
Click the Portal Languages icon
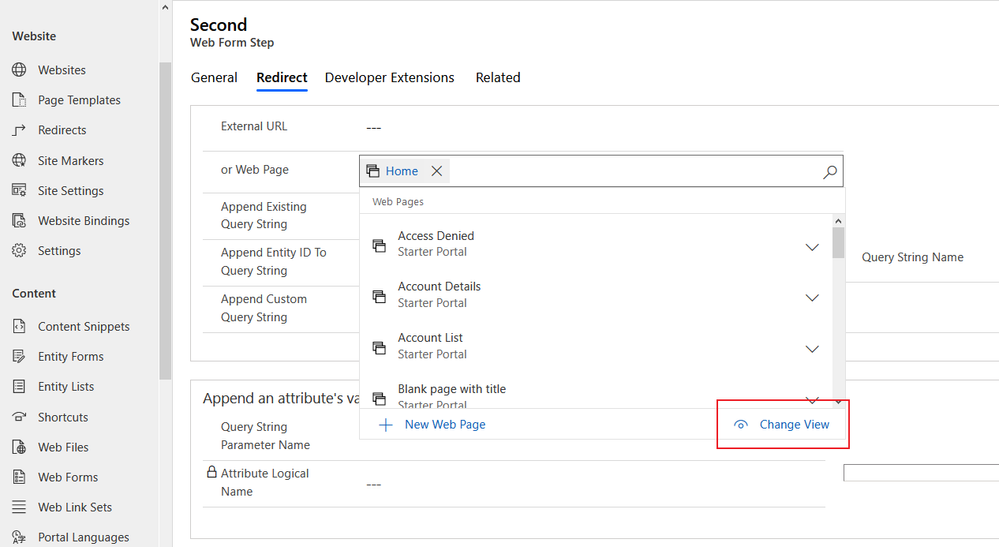(19, 537)
